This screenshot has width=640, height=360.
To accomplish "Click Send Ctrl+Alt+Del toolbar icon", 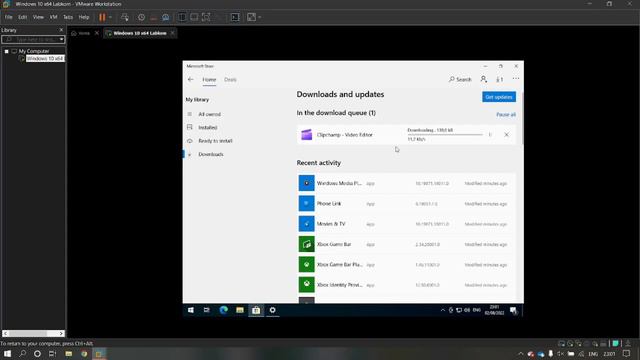I will (125, 17).
